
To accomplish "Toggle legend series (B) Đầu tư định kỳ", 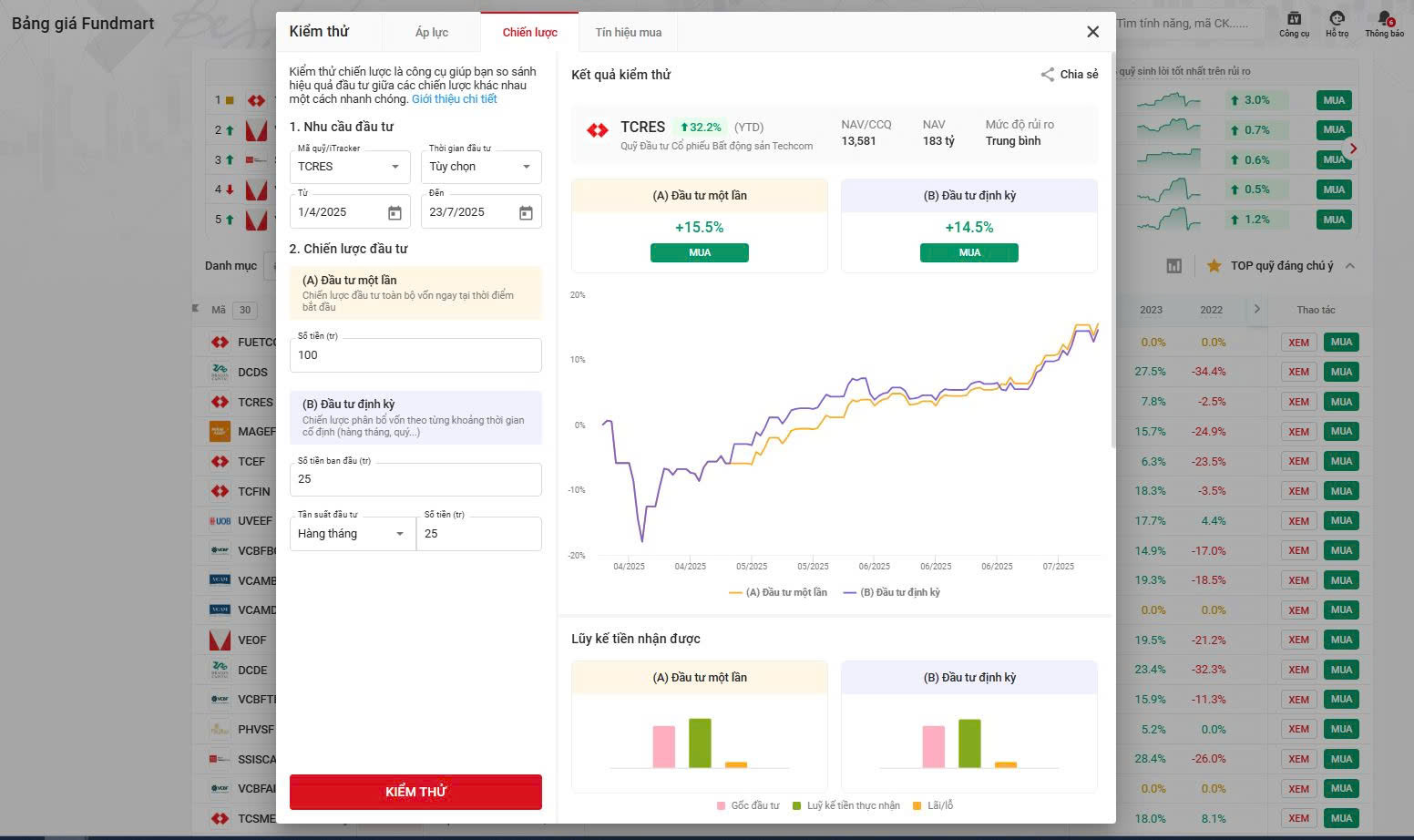I will tap(892, 592).
